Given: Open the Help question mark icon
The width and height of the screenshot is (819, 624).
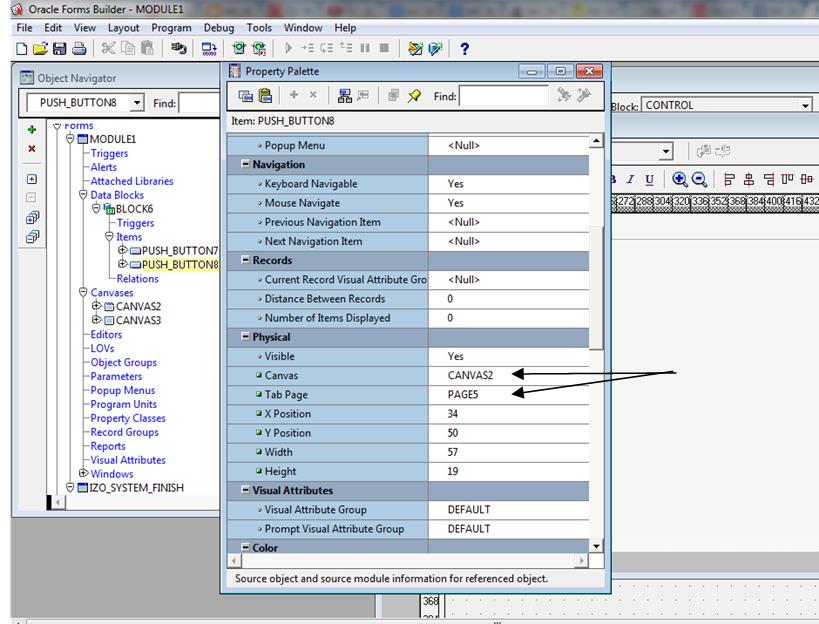Looking at the screenshot, I should click(464, 48).
